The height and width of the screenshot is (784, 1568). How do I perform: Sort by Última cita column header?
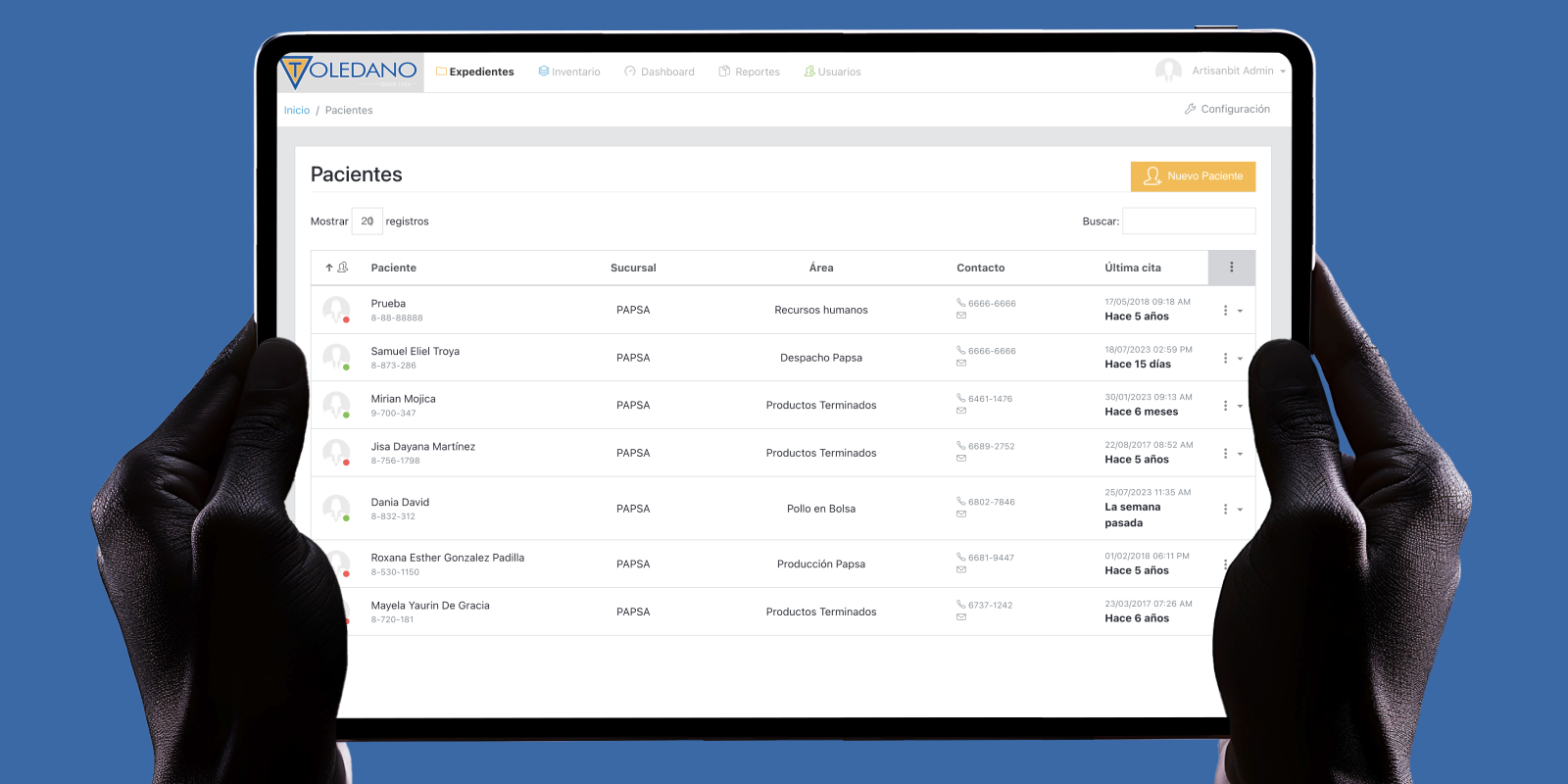click(1133, 268)
